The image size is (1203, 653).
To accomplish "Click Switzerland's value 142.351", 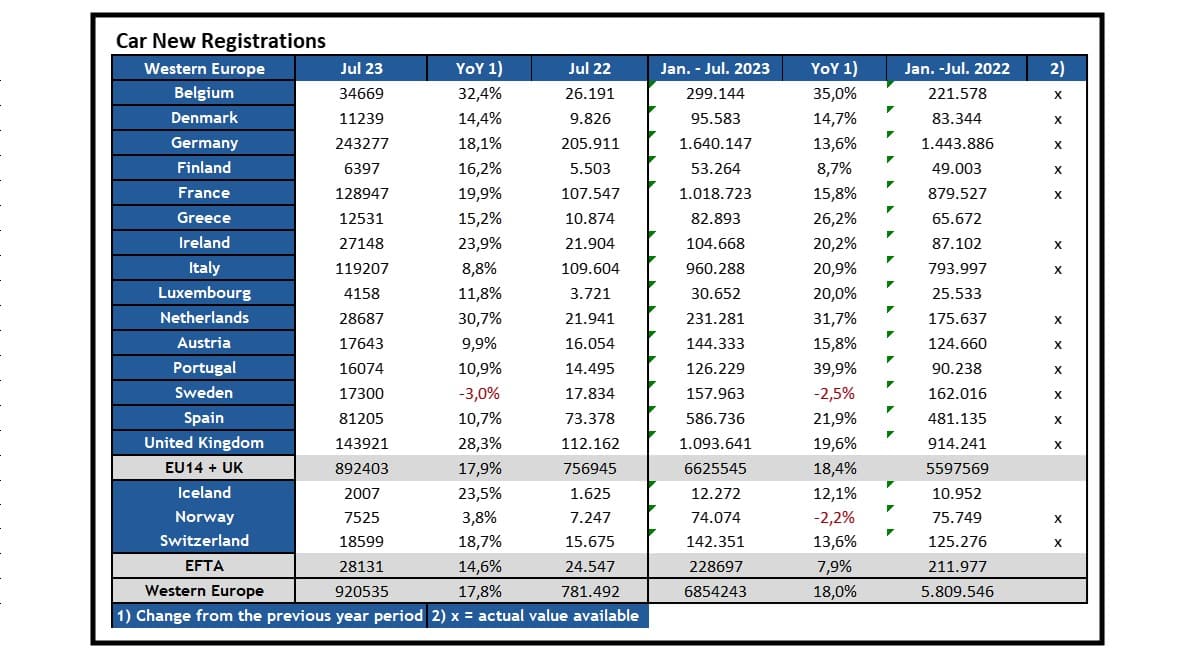I will coord(715,542).
